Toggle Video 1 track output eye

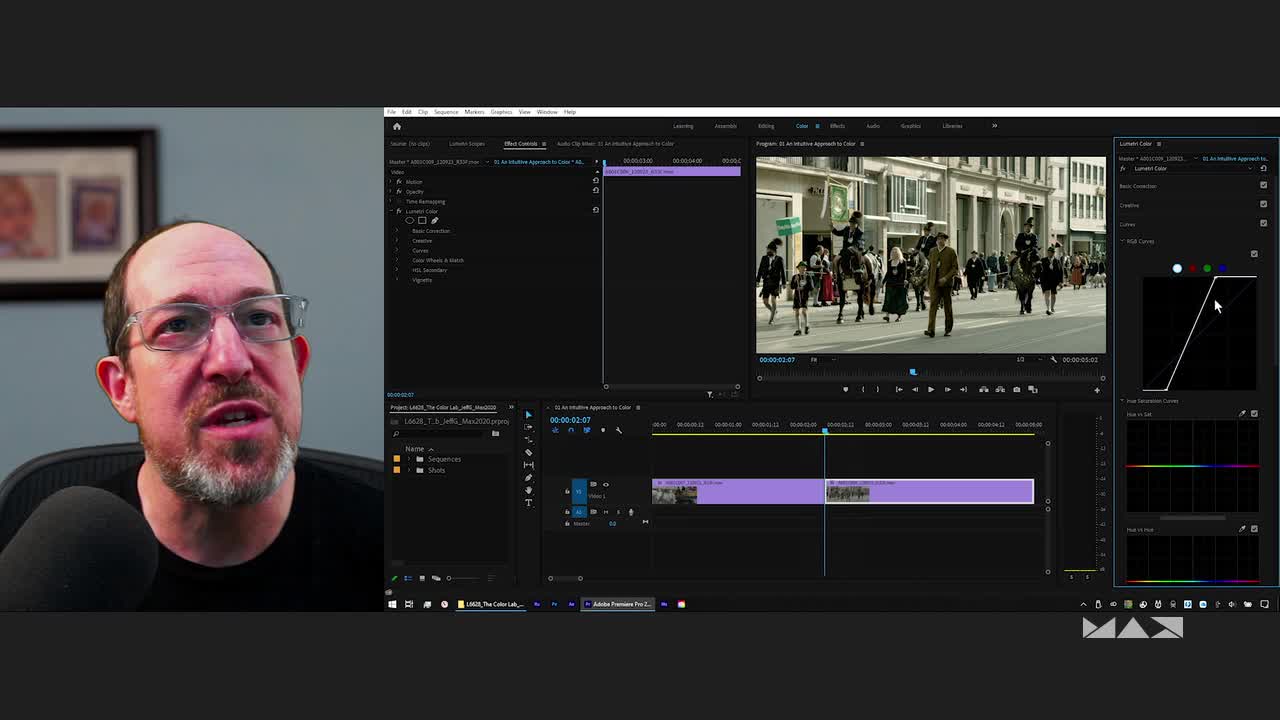pyautogui.click(x=605, y=485)
